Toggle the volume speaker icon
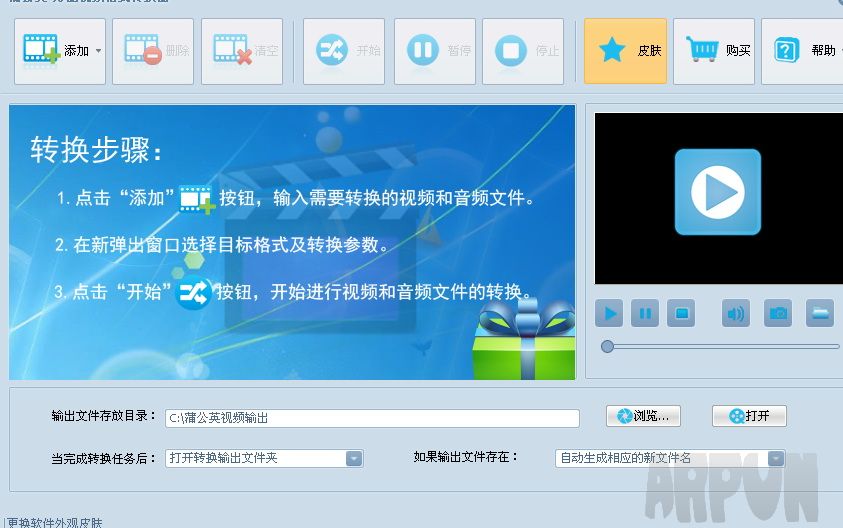The image size is (843, 528). pyautogui.click(x=736, y=313)
